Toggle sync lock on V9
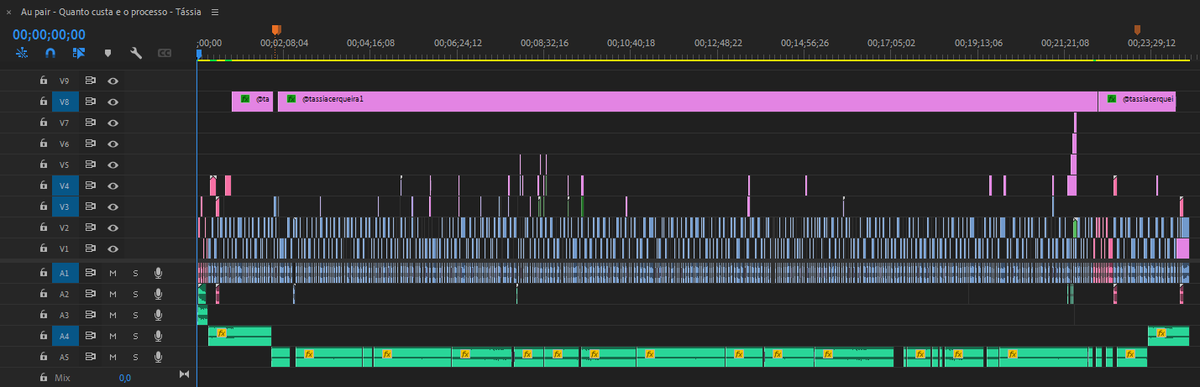Viewport: 1200px width, 387px height. [90, 81]
